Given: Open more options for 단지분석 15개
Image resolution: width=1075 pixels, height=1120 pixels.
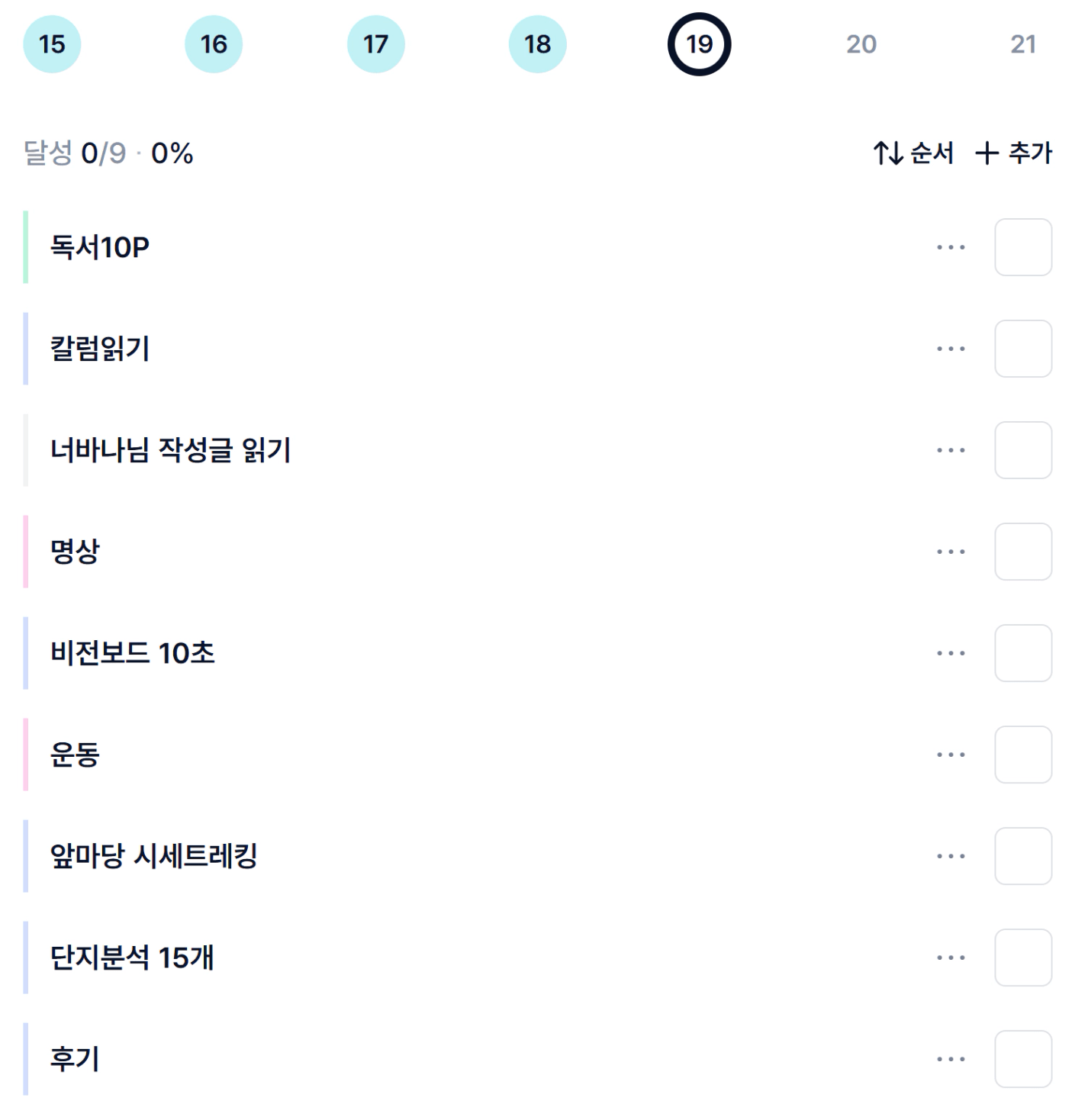Looking at the screenshot, I should [x=951, y=957].
